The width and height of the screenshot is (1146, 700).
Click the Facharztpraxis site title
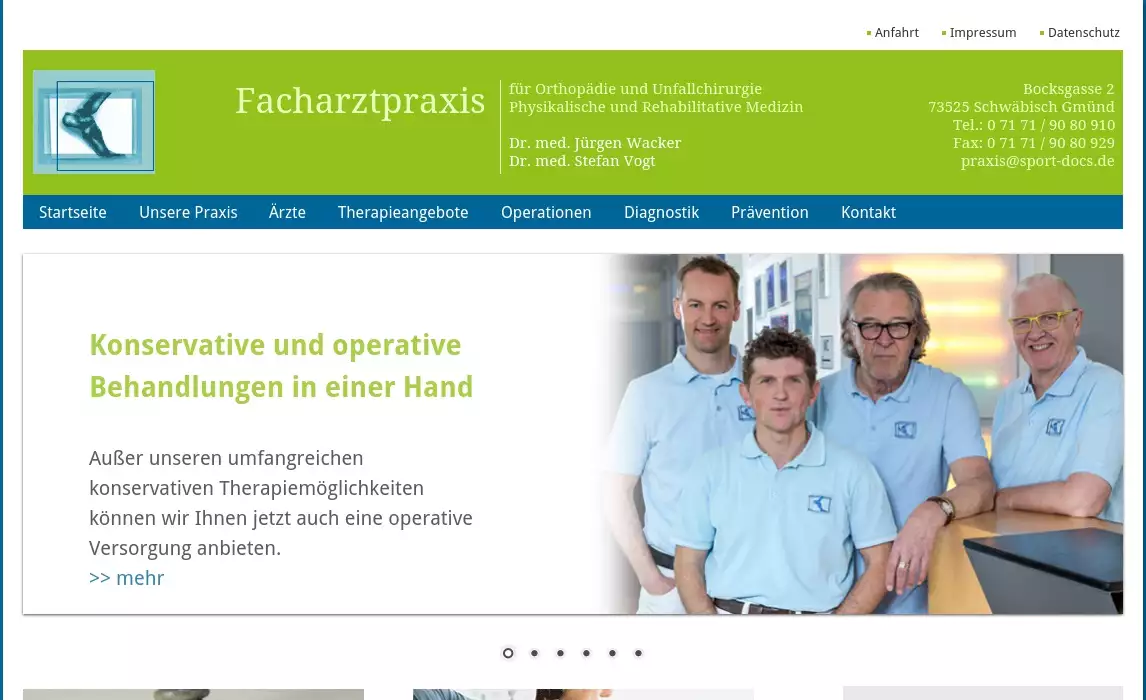[360, 101]
